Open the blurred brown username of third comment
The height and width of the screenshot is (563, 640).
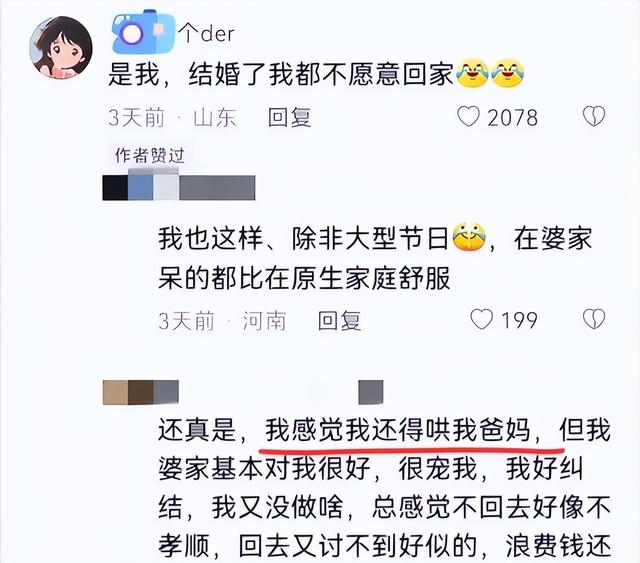click(x=140, y=392)
